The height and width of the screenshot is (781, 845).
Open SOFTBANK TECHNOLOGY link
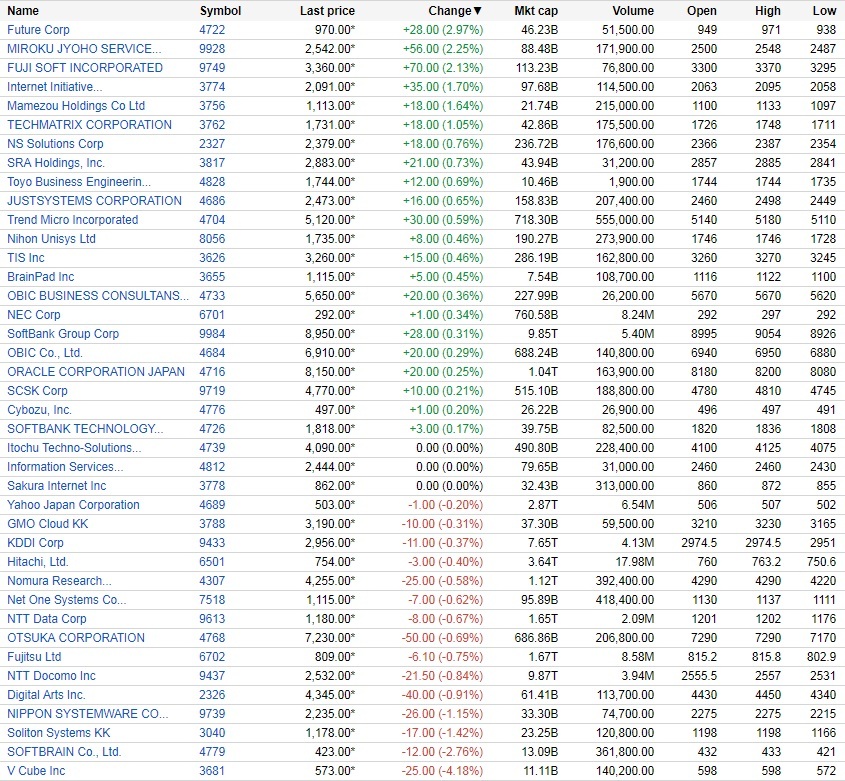tap(85, 429)
